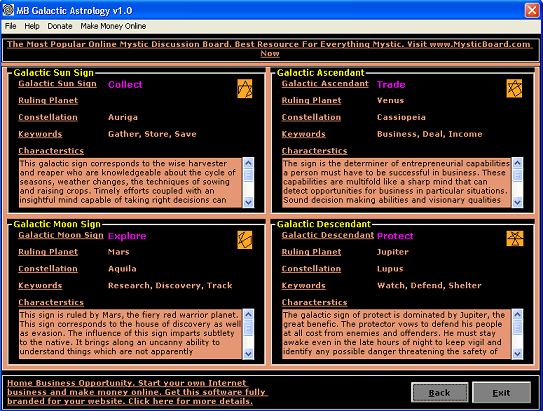
Task: Open the MysticBoard.com banner link
Action: (x=270, y=49)
